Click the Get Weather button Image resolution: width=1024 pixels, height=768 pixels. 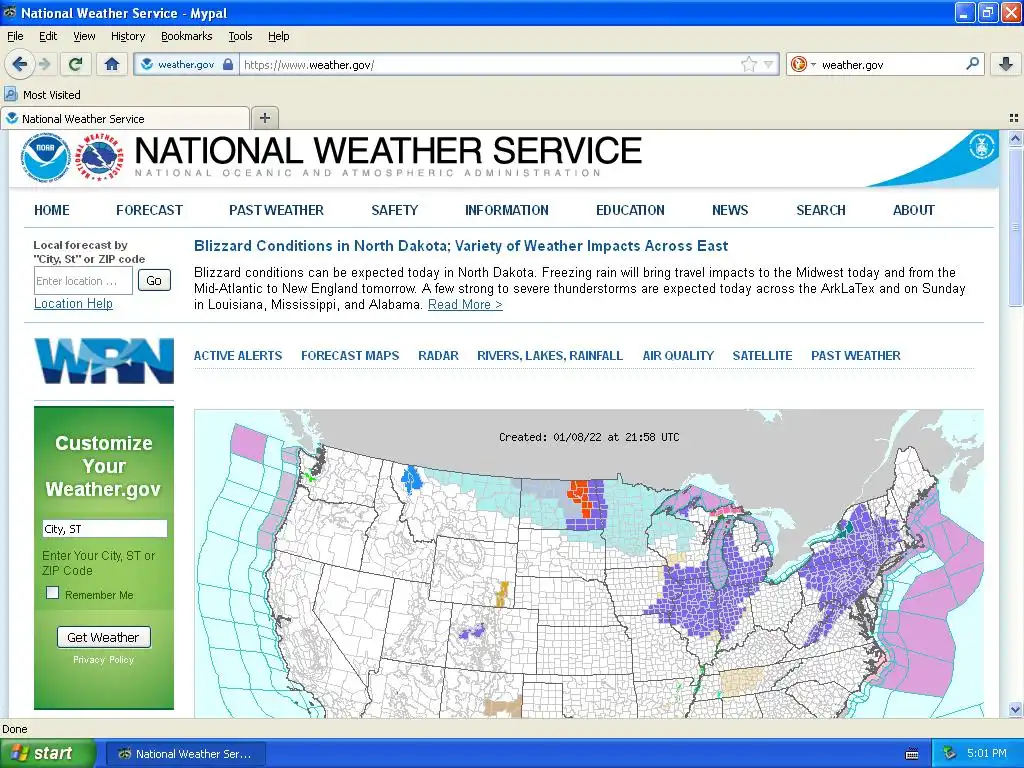(x=104, y=637)
